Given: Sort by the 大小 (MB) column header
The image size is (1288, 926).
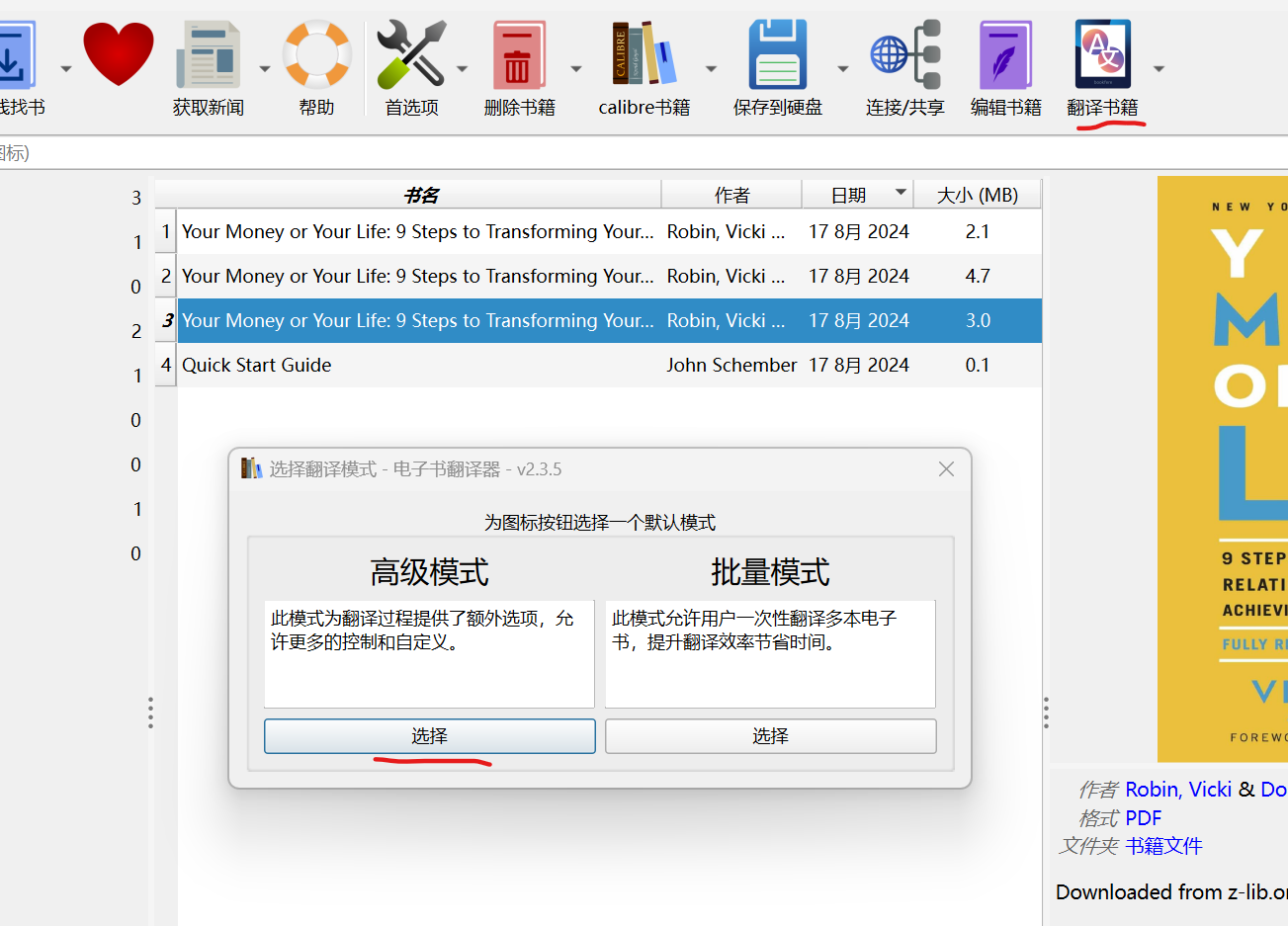Looking at the screenshot, I should (978, 195).
